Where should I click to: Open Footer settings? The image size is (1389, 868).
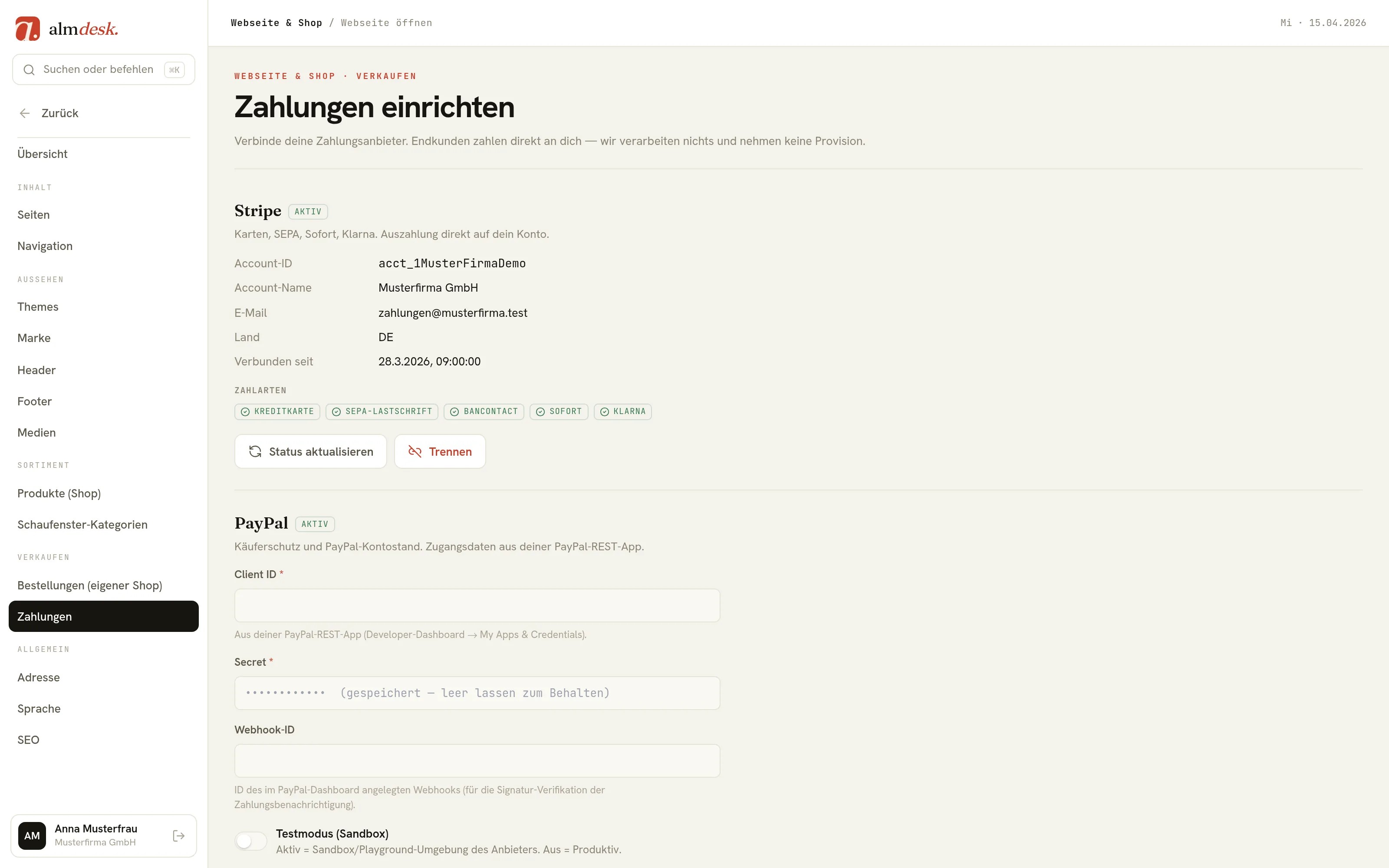pyautogui.click(x=104, y=401)
